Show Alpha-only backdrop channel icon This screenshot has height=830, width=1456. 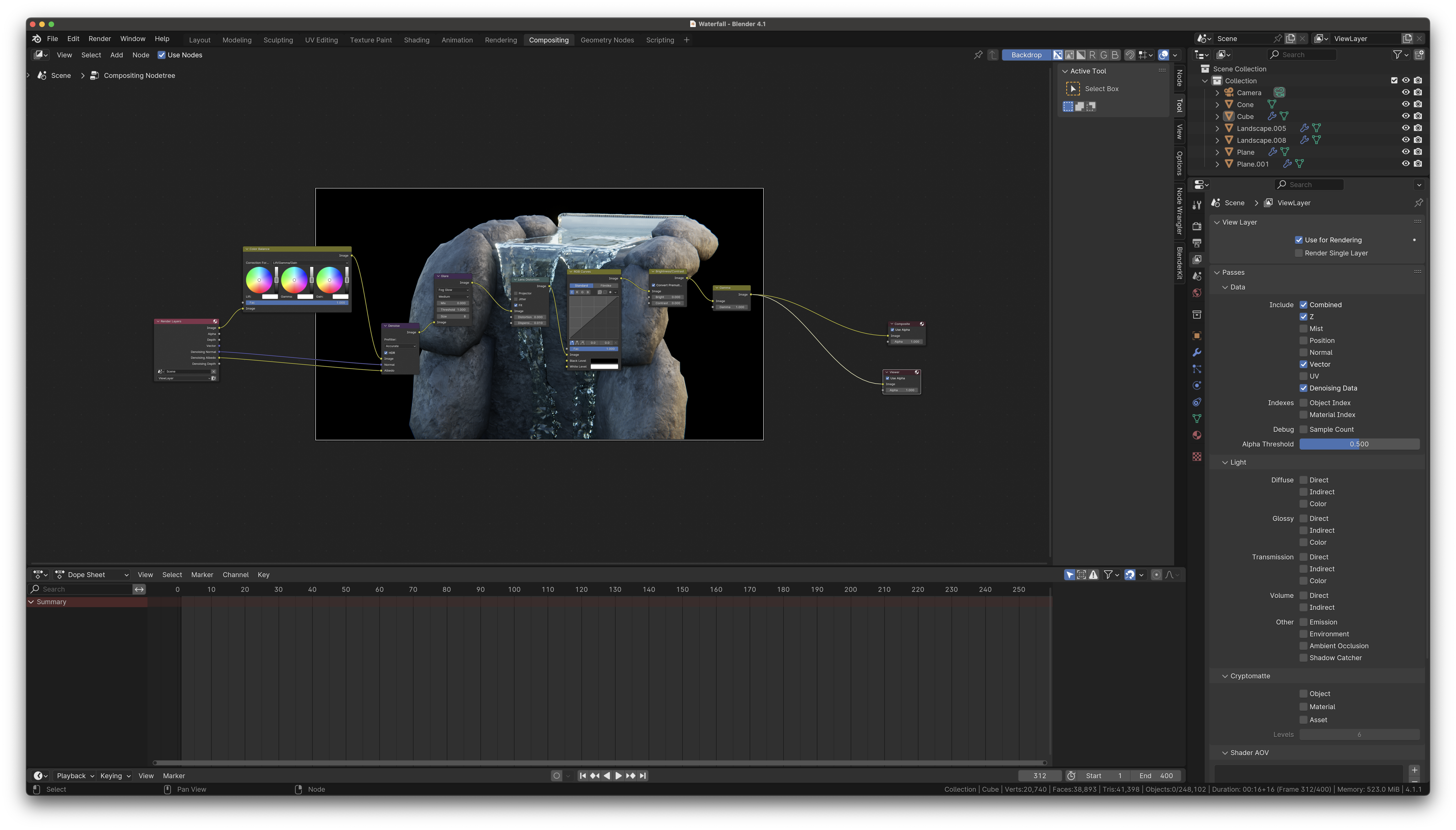1081,55
